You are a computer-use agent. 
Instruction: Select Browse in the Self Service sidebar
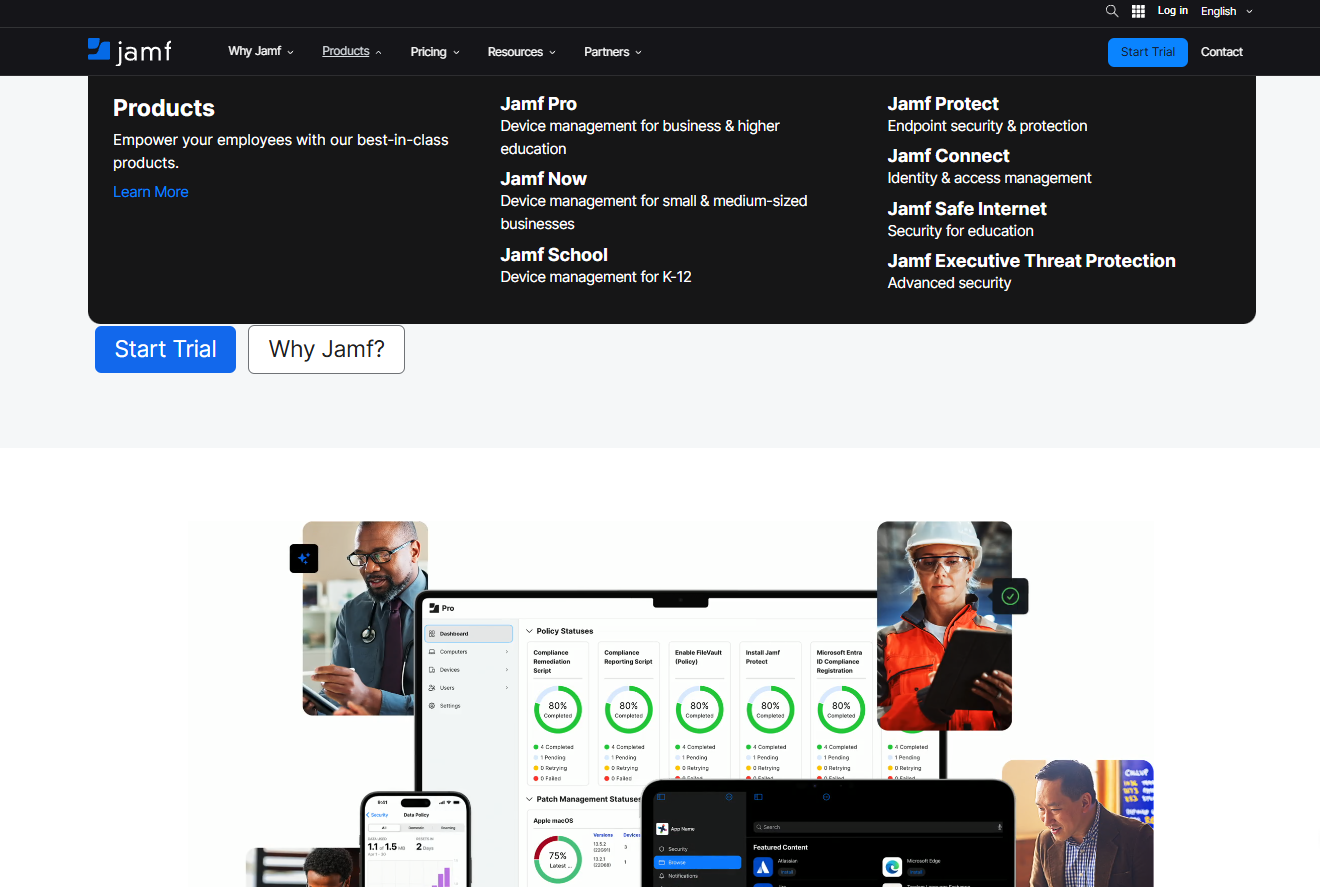(x=676, y=862)
